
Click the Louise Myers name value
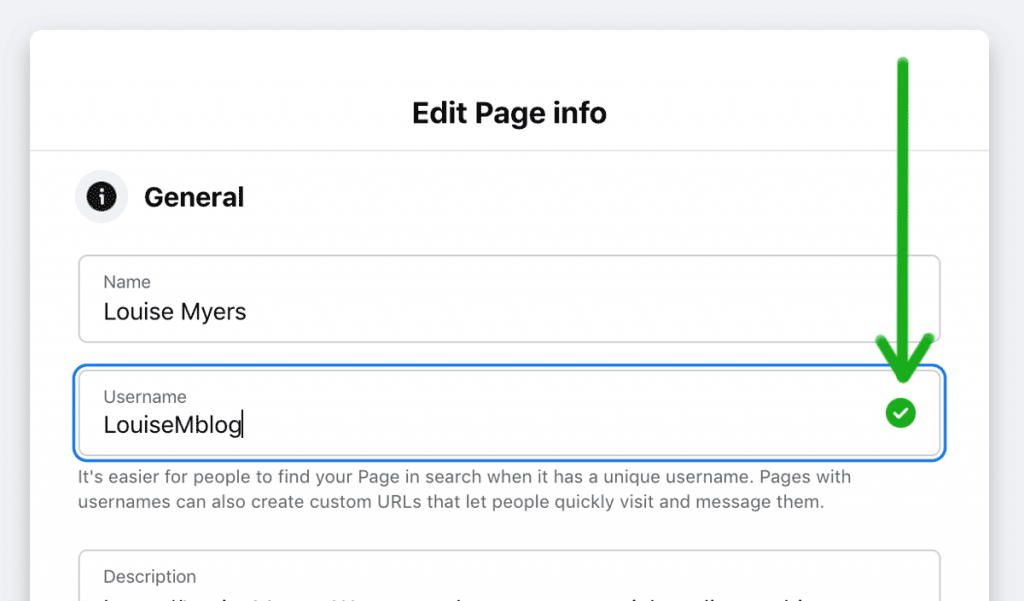coord(174,311)
